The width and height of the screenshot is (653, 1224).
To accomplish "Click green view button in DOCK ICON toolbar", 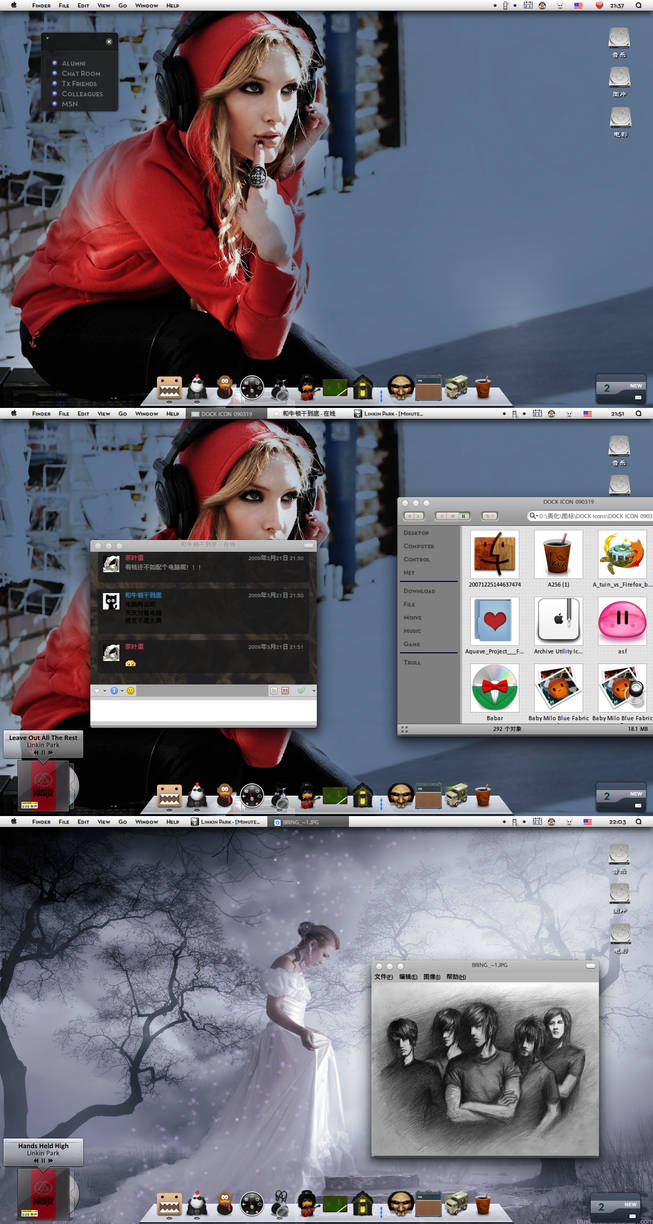I will click(x=465, y=516).
